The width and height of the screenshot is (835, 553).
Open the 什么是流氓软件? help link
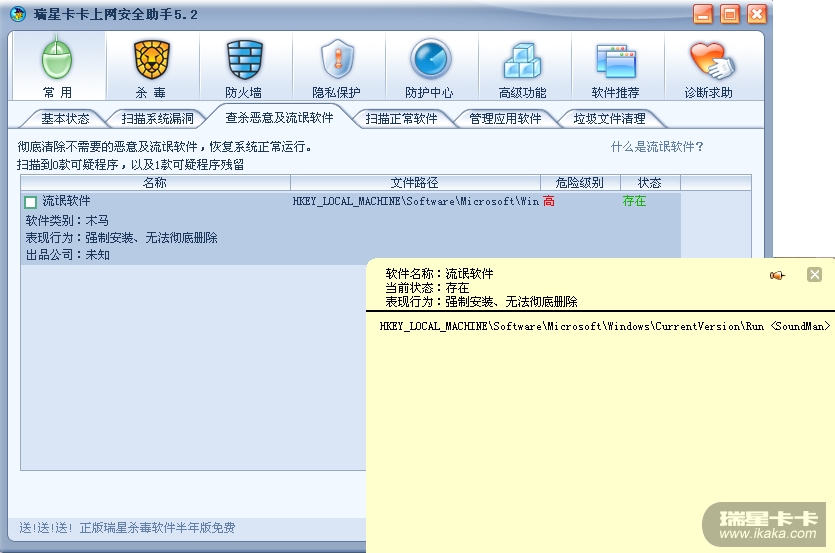[657, 147]
